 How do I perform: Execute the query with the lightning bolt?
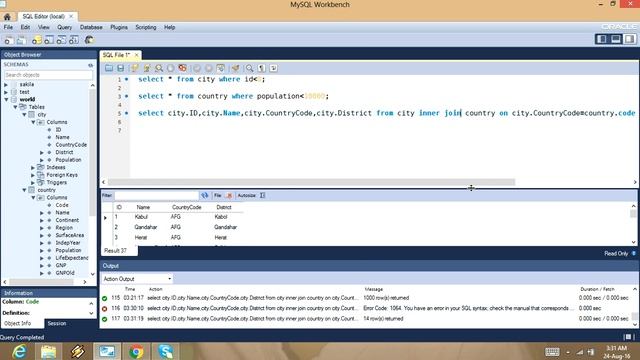(x=134, y=68)
